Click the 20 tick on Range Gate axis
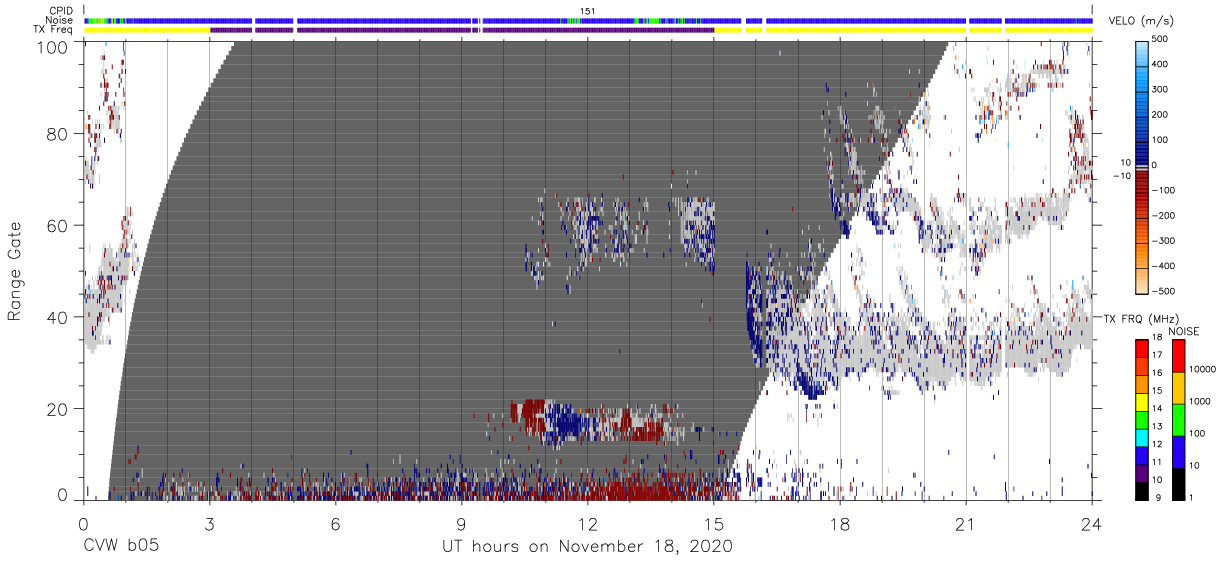Image resolution: width=1228 pixels, height=567 pixels. (58, 409)
